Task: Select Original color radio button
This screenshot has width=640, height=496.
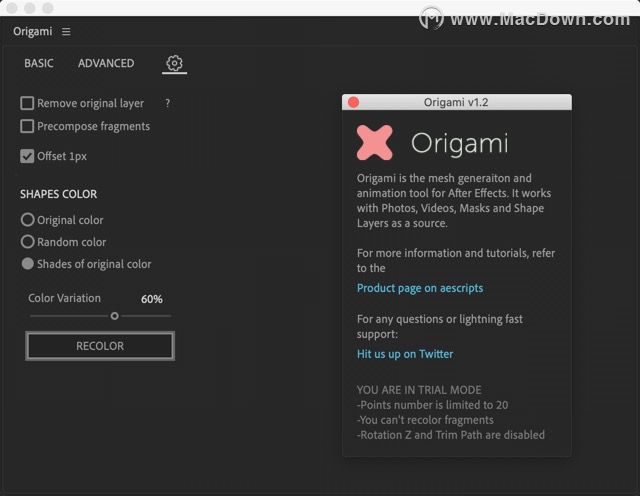Action: click(27, 220)
